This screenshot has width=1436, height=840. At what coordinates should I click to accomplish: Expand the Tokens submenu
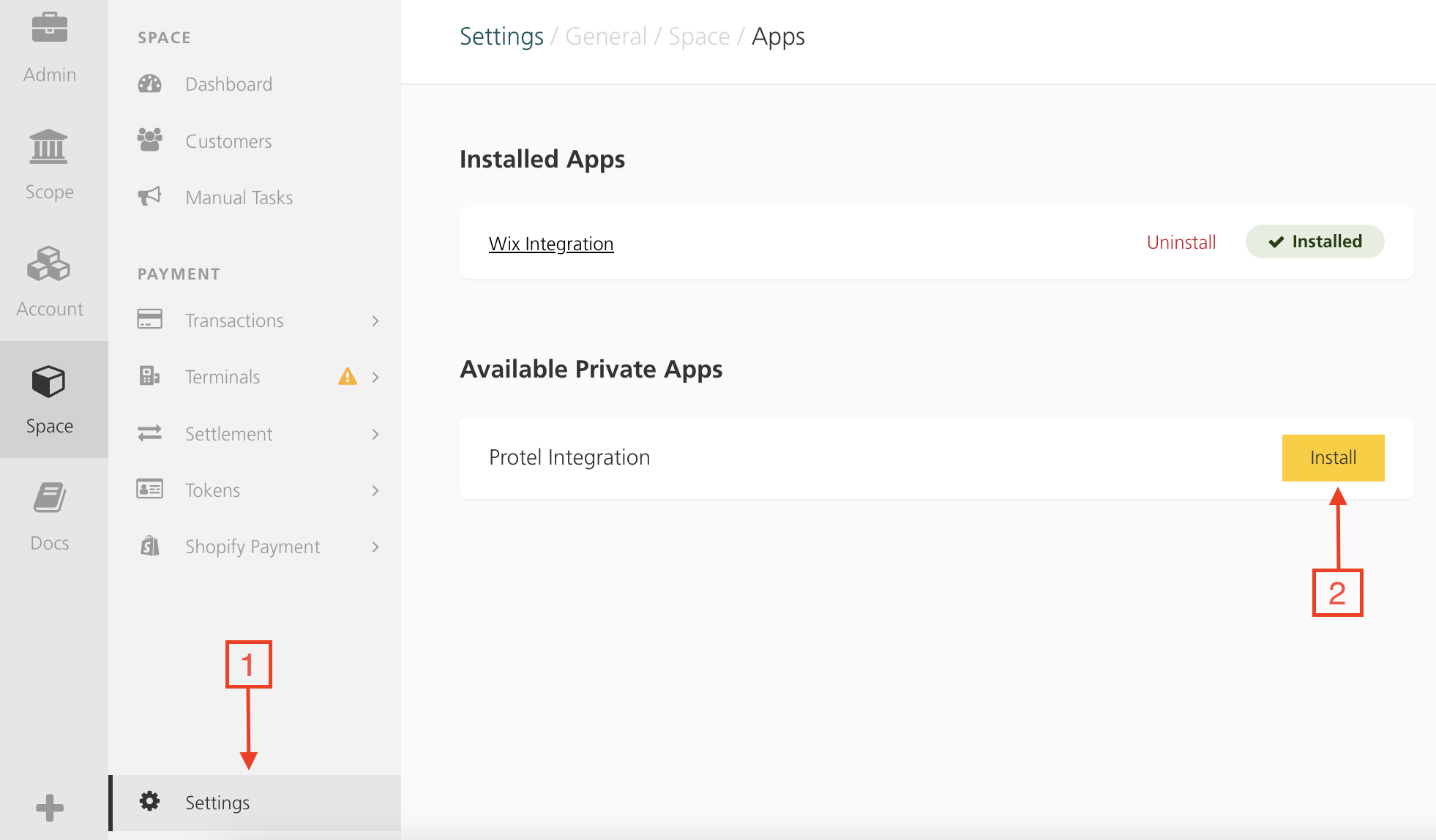pos(375,490)
